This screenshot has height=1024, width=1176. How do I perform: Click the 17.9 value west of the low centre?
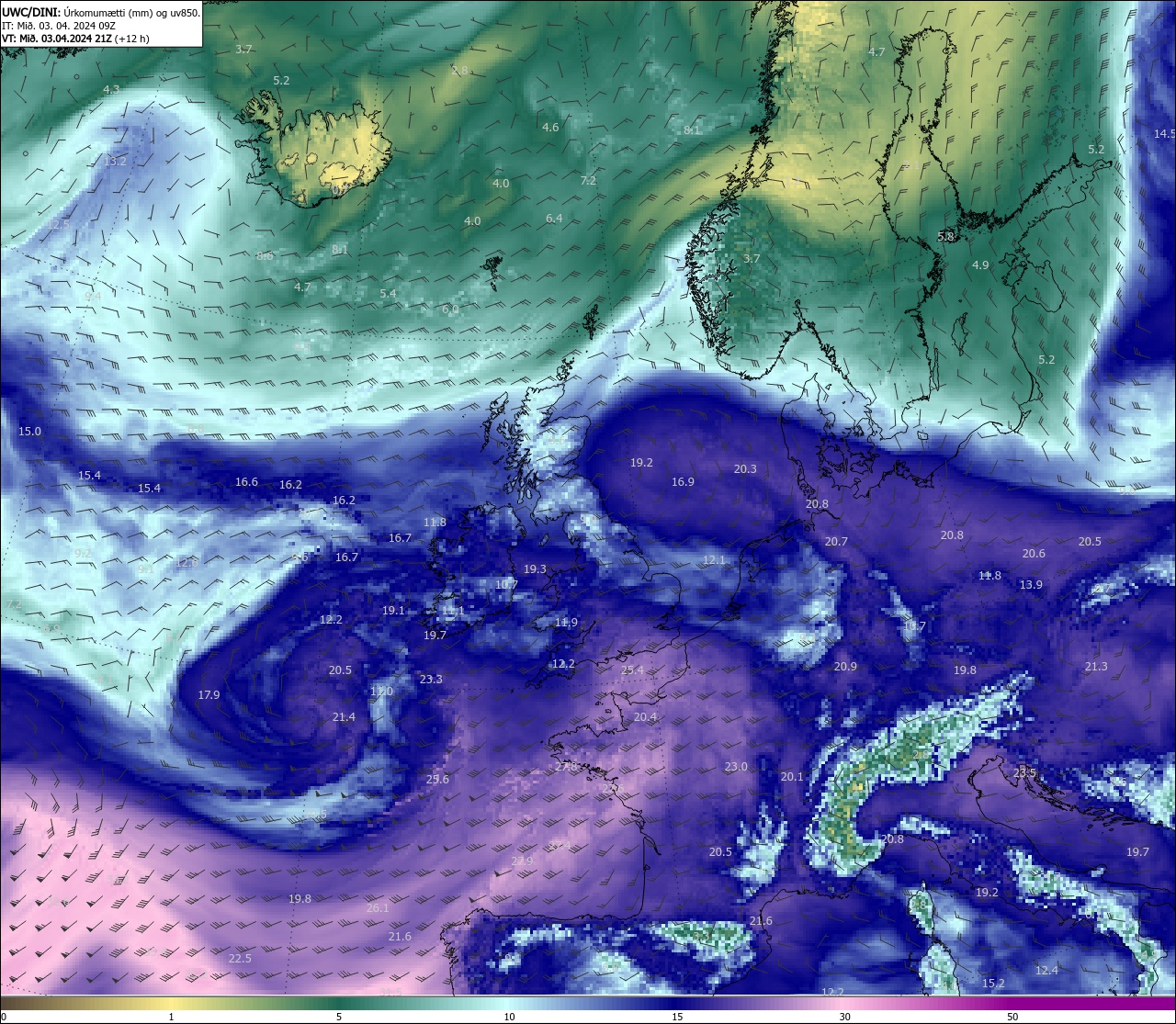[209, 694]
